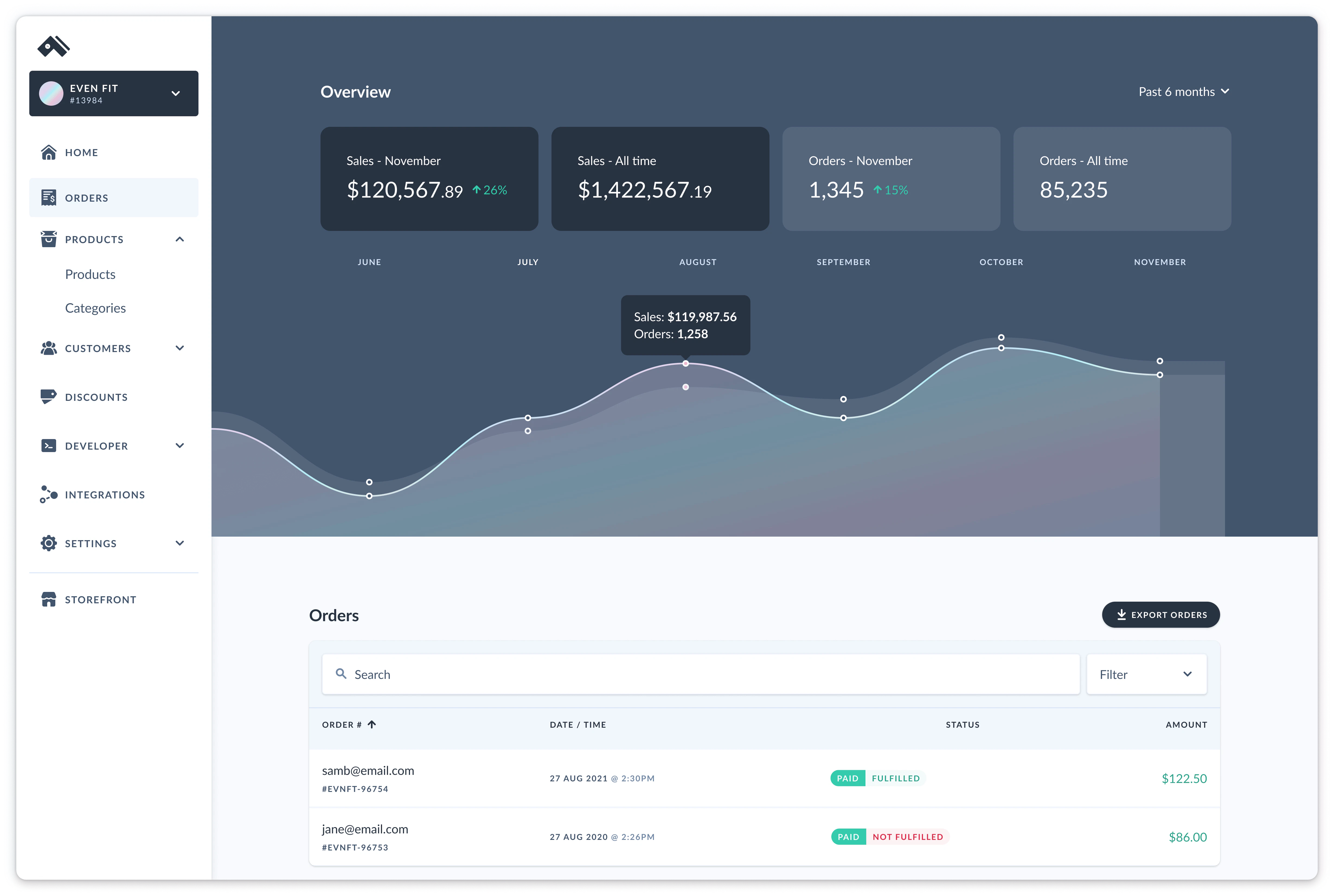
Task: Click the green up arrow by 26%
Action: tap(476, 190)
